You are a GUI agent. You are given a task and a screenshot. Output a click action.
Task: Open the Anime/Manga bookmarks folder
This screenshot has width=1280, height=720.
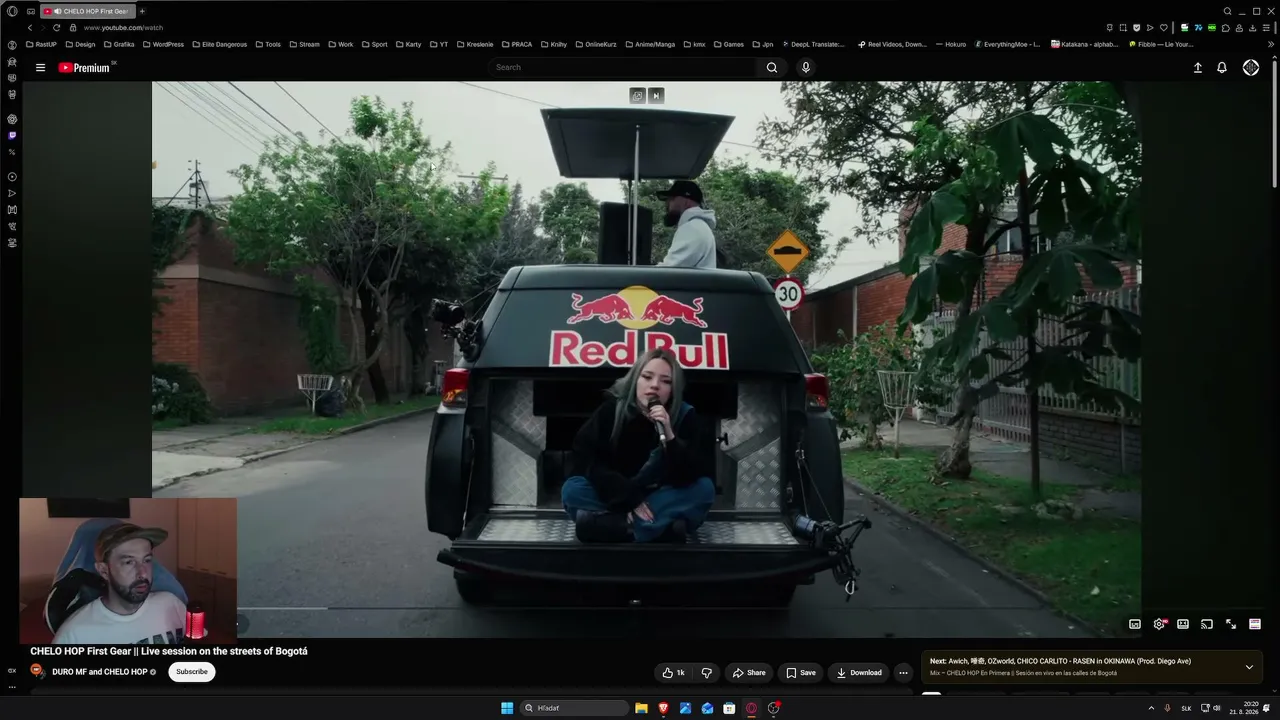click(x=650, y=44)
